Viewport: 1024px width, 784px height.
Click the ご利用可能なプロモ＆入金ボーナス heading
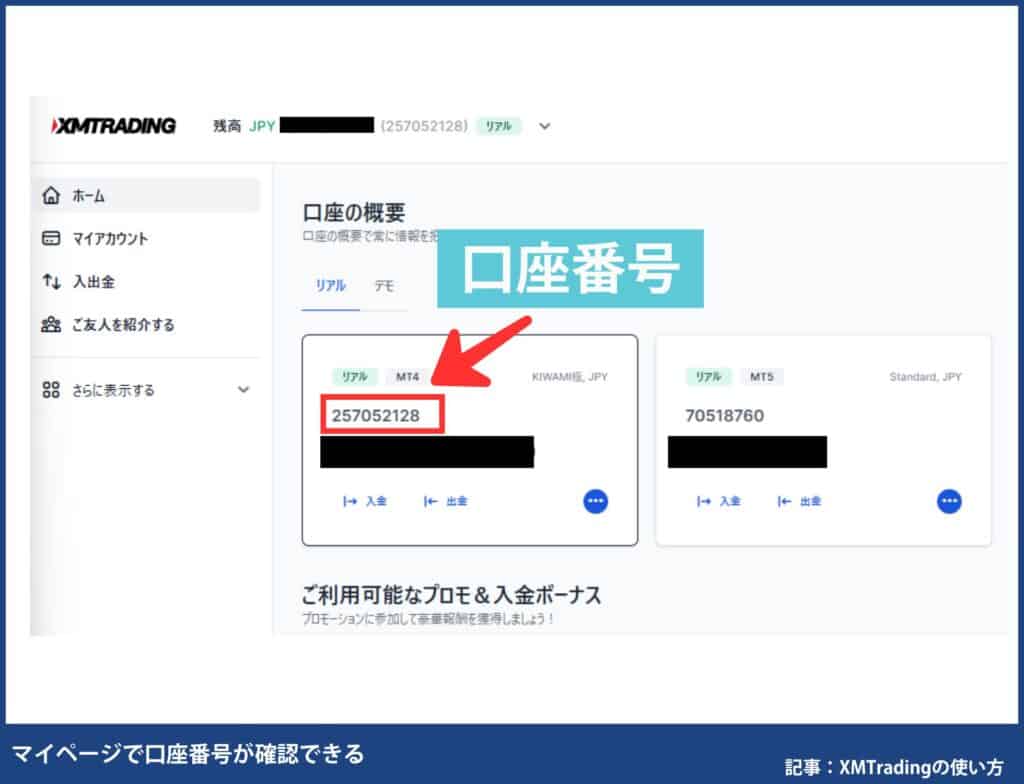pos(451,595)
